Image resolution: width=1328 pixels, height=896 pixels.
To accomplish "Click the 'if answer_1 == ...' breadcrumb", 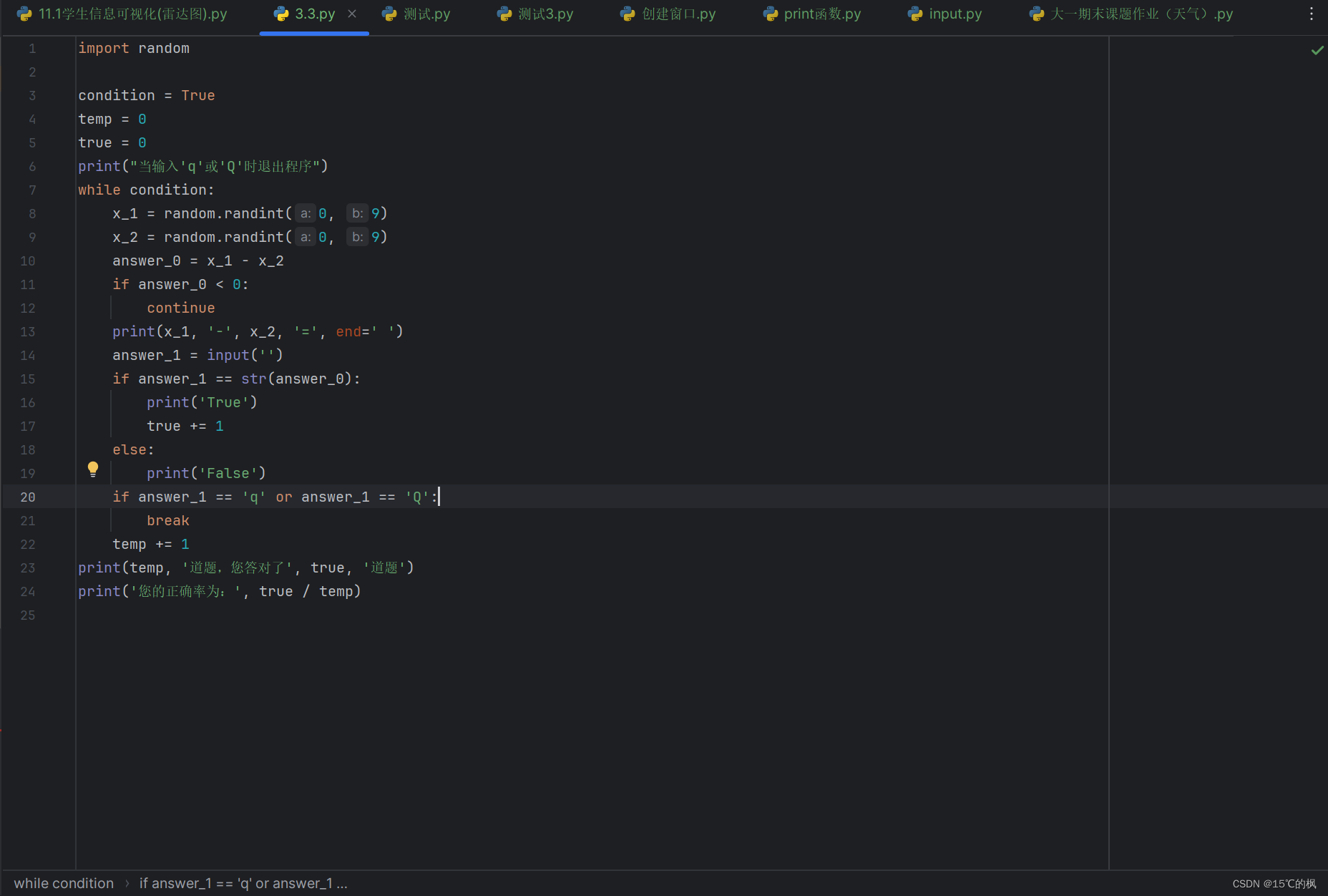I will pos(243,883).
